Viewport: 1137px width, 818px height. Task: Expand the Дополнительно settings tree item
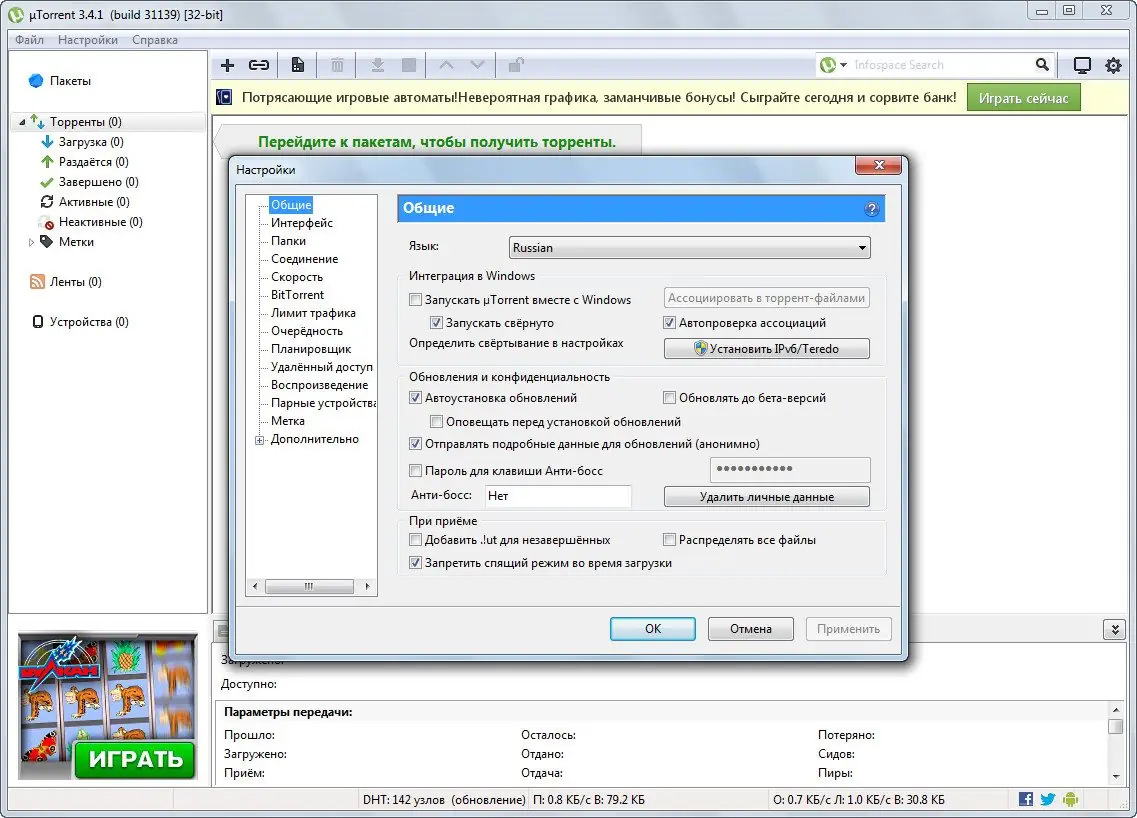coord(259,438)
